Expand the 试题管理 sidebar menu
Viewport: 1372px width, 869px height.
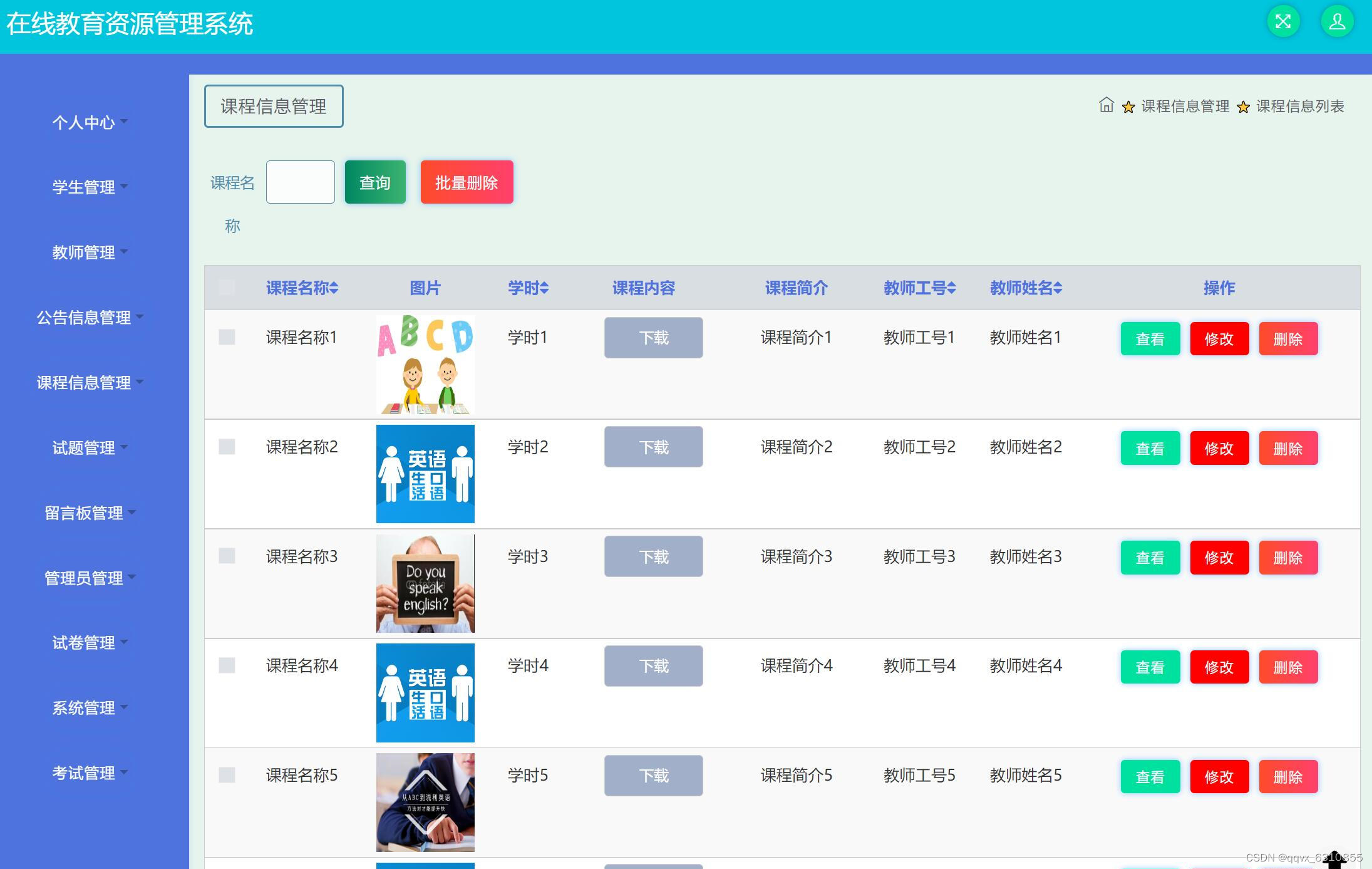[x=90, y=447]
